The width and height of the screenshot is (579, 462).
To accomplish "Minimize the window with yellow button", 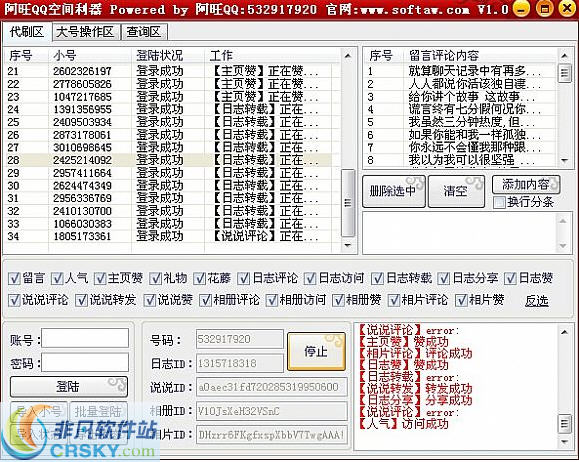I will point(521,8).
